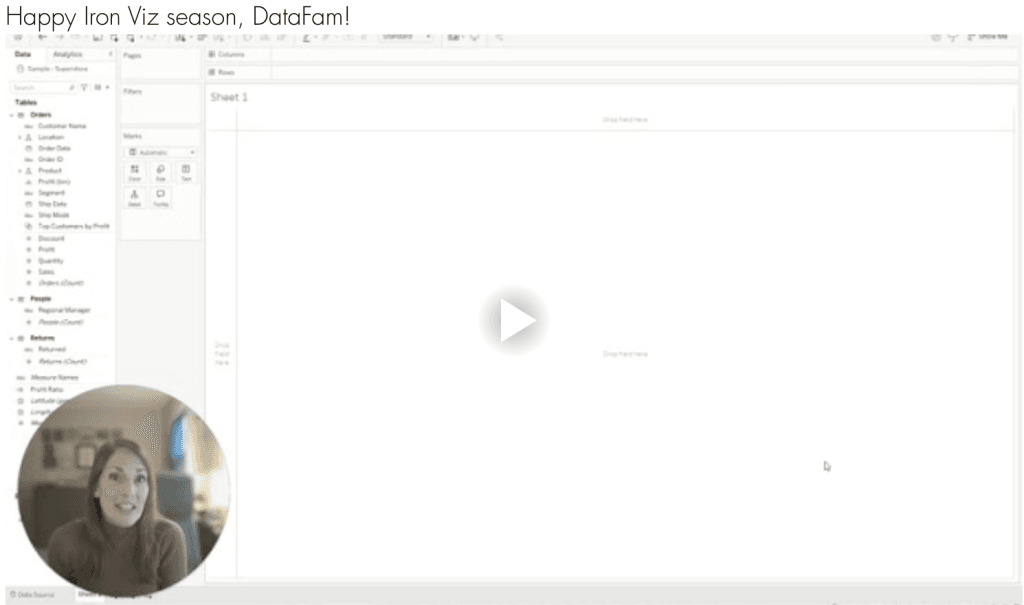The height and width of the screenshot is (605, 1024).
Task: Open the Text card in Marks
Action: [x=186, y=172]
